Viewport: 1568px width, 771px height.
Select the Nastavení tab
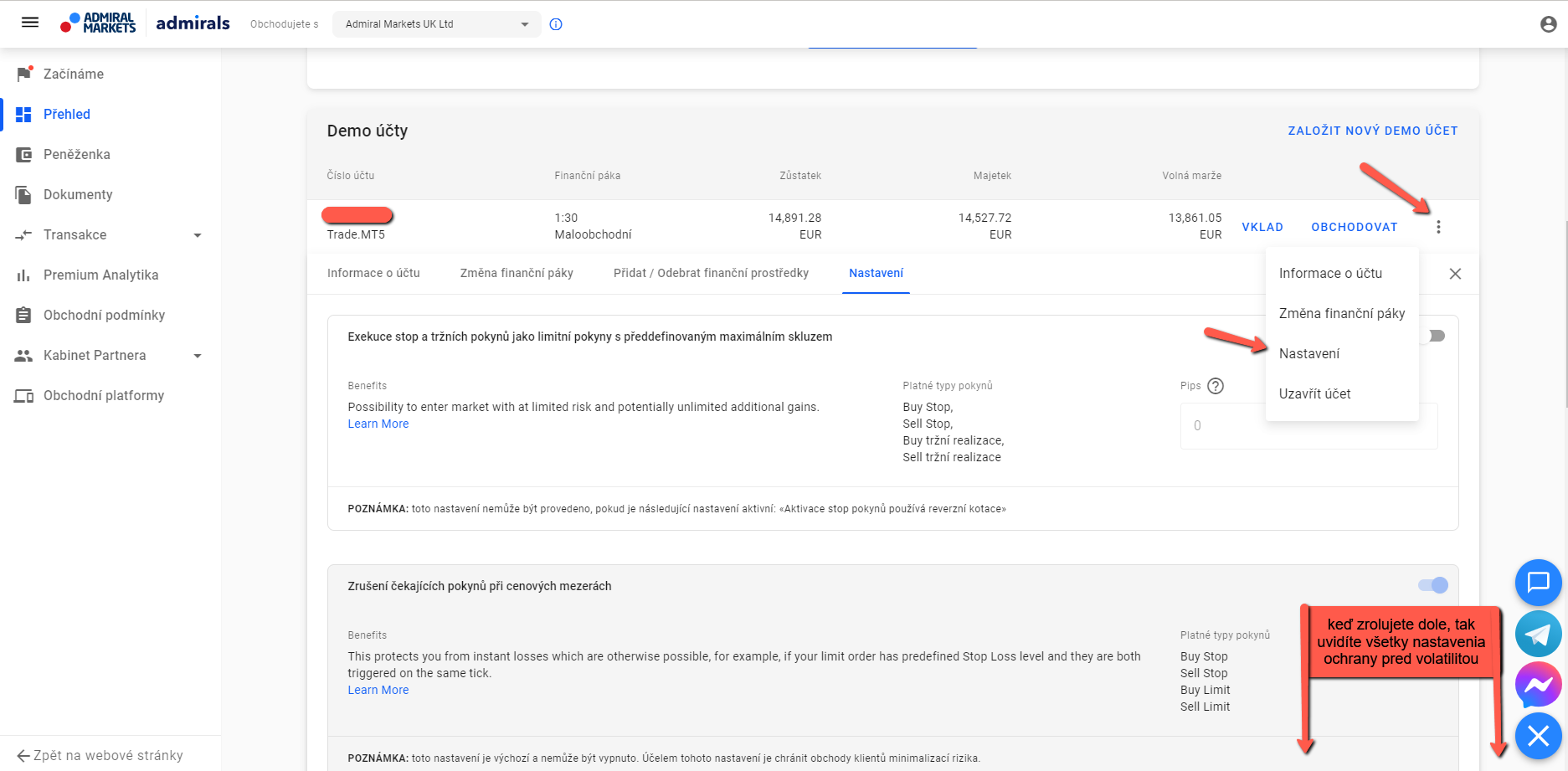(876, 273)
